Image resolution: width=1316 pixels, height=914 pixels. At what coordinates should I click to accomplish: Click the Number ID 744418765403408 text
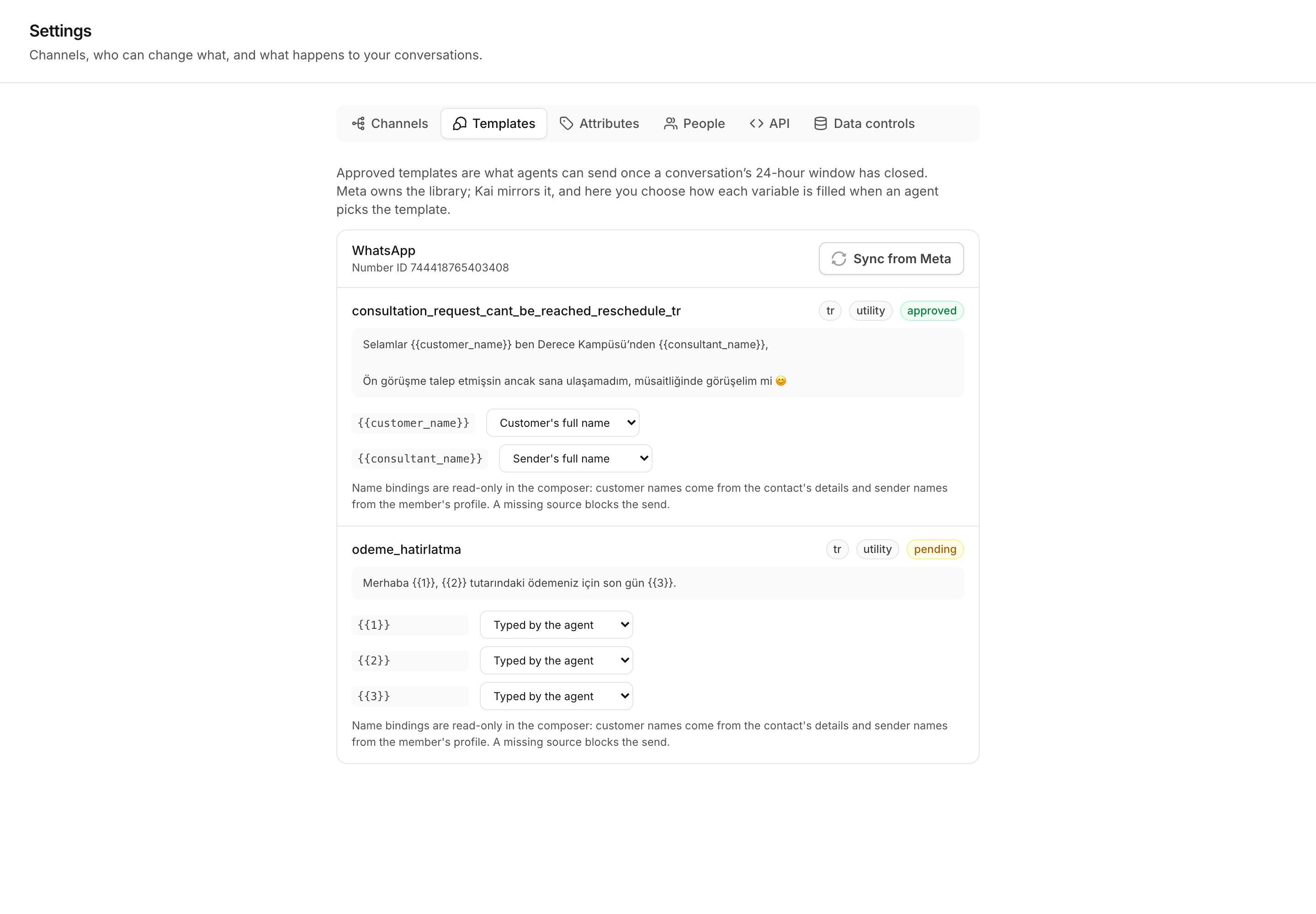click(430, 267)
